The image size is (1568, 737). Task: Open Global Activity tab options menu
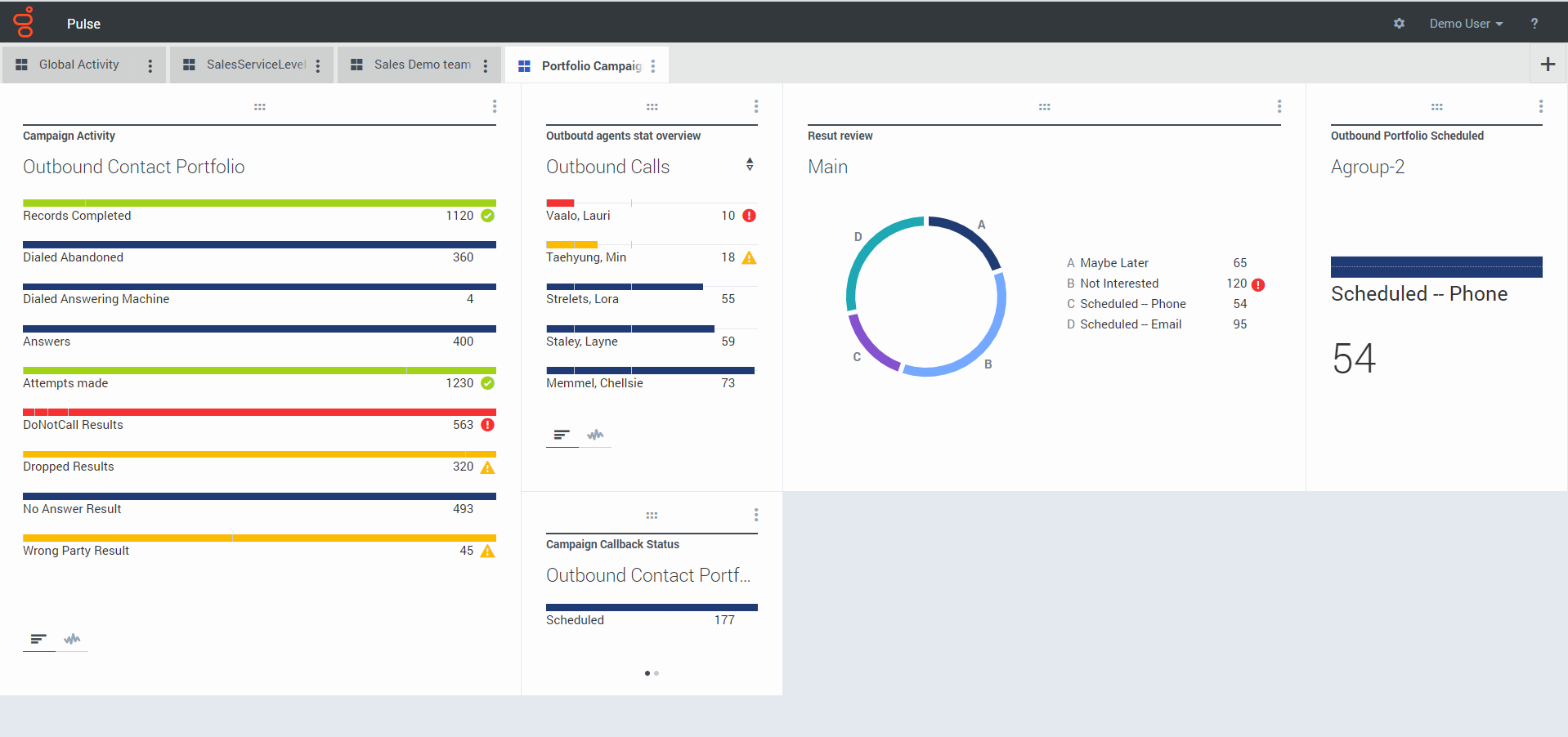point(150,66)
